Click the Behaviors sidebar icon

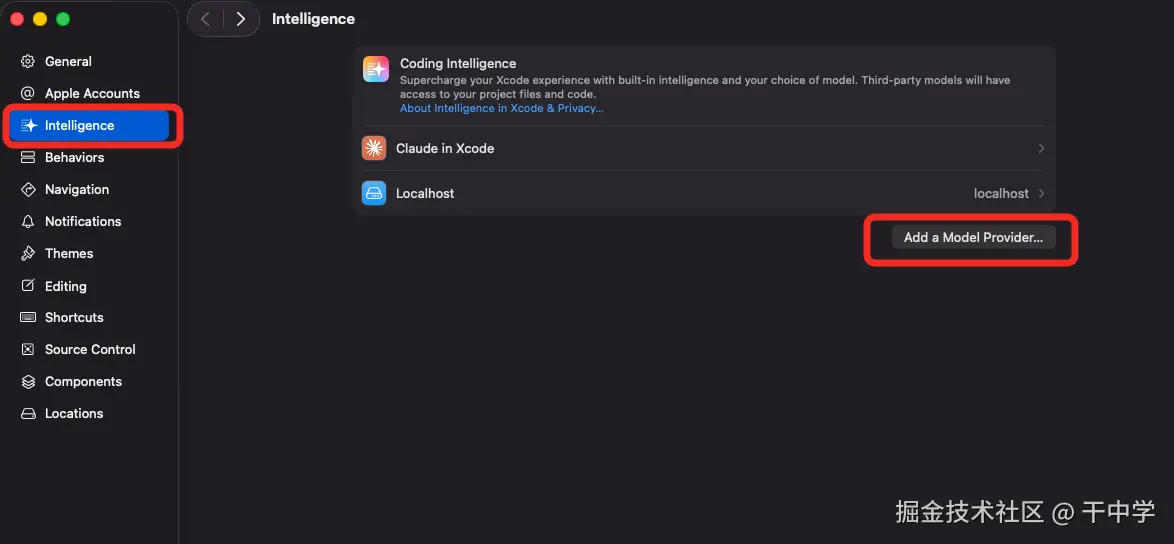[28, 157]
